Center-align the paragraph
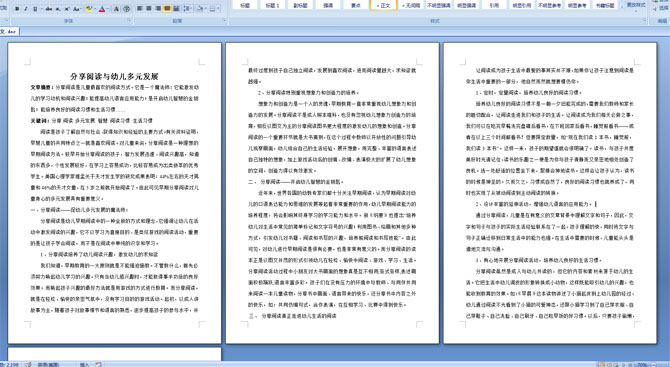The width and height of the screenshot is (670, 367). [149, 8]
